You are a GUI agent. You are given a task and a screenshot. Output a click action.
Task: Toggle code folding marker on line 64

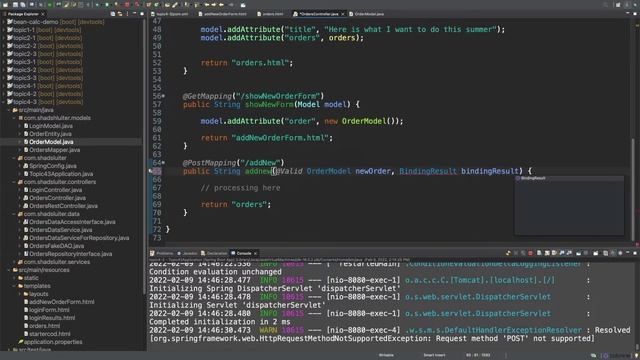(163, 163)
